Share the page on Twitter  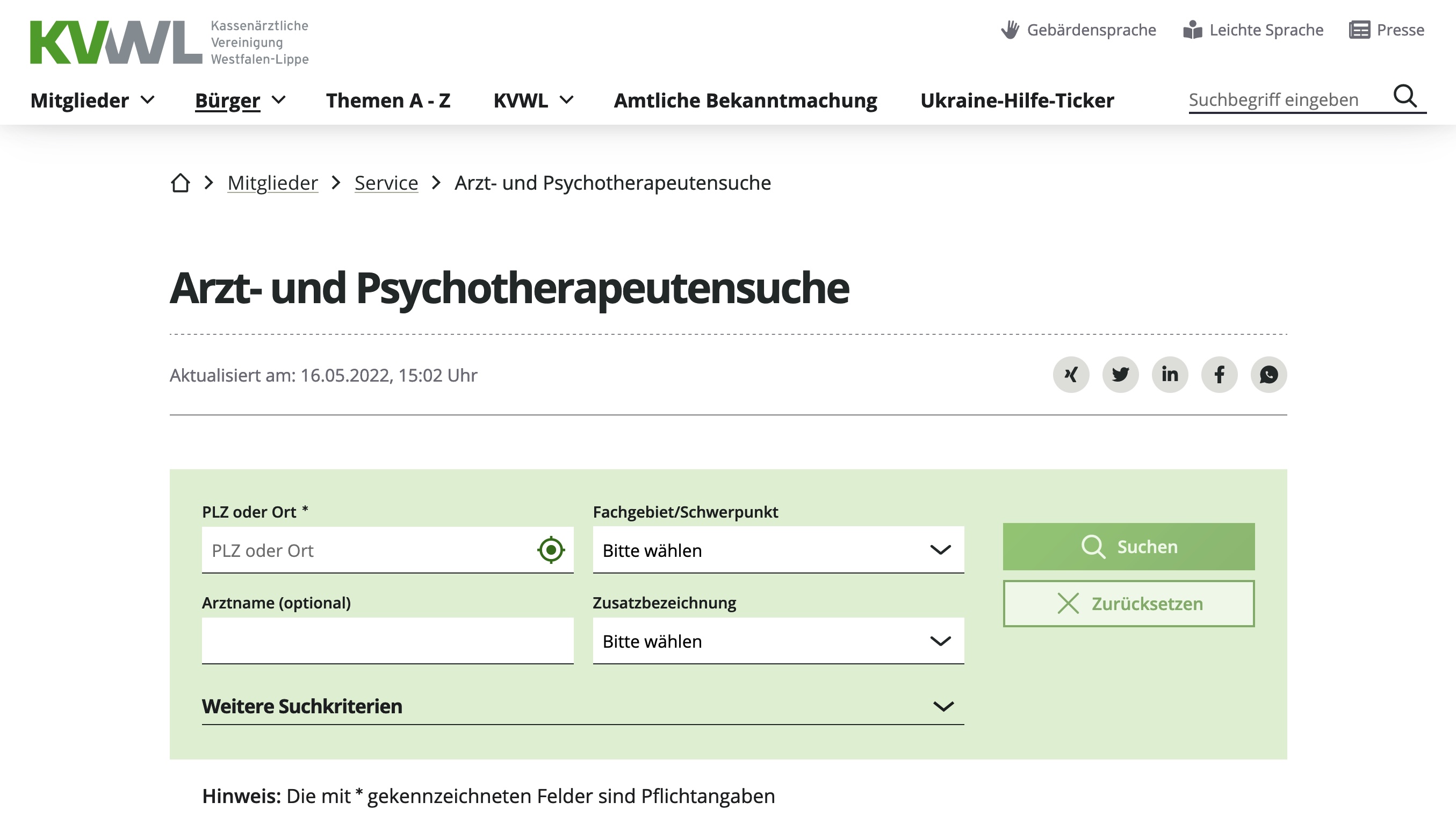pos(1120,375)
